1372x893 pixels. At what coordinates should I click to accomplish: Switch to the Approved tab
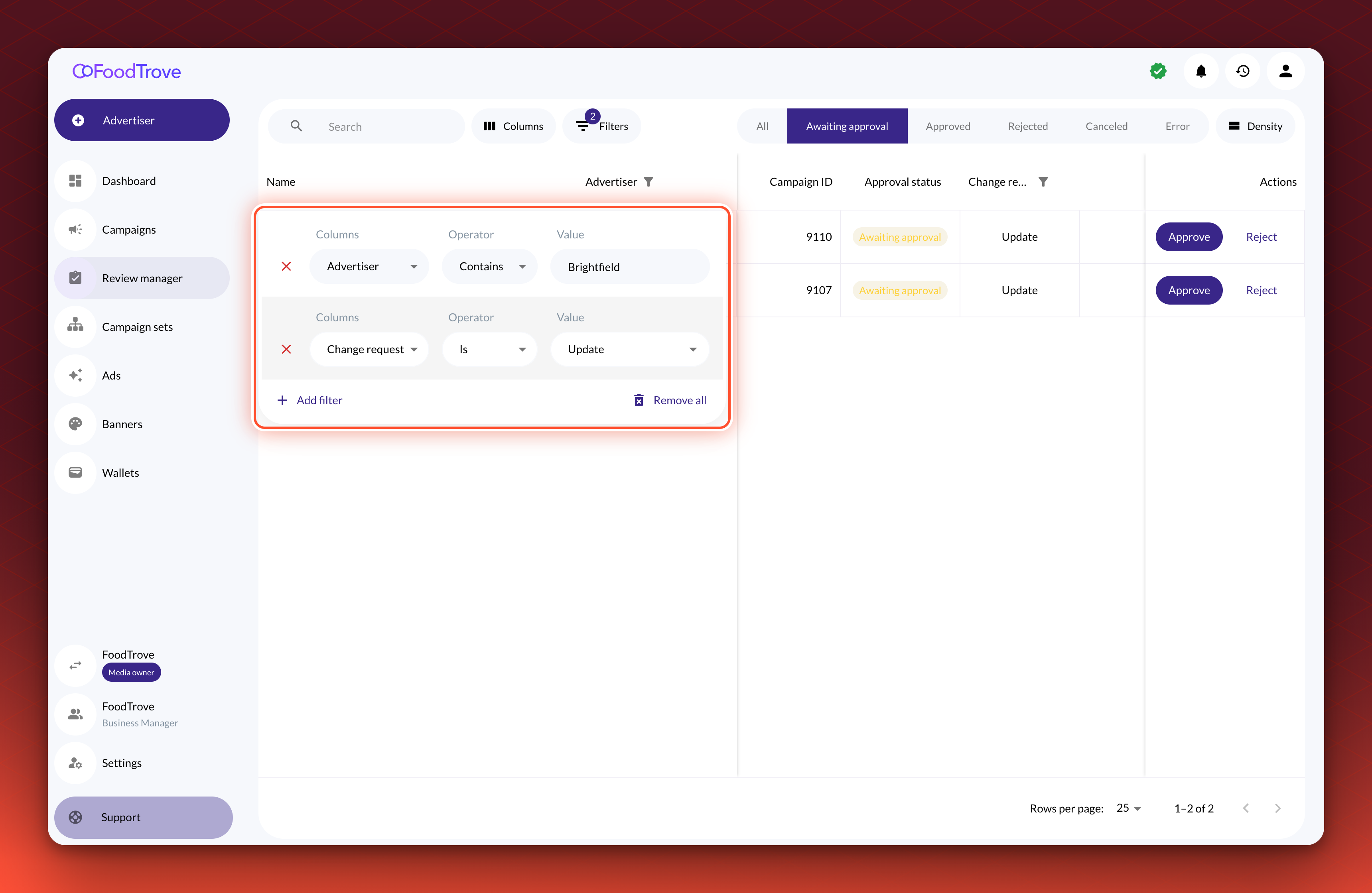[948, 126]
